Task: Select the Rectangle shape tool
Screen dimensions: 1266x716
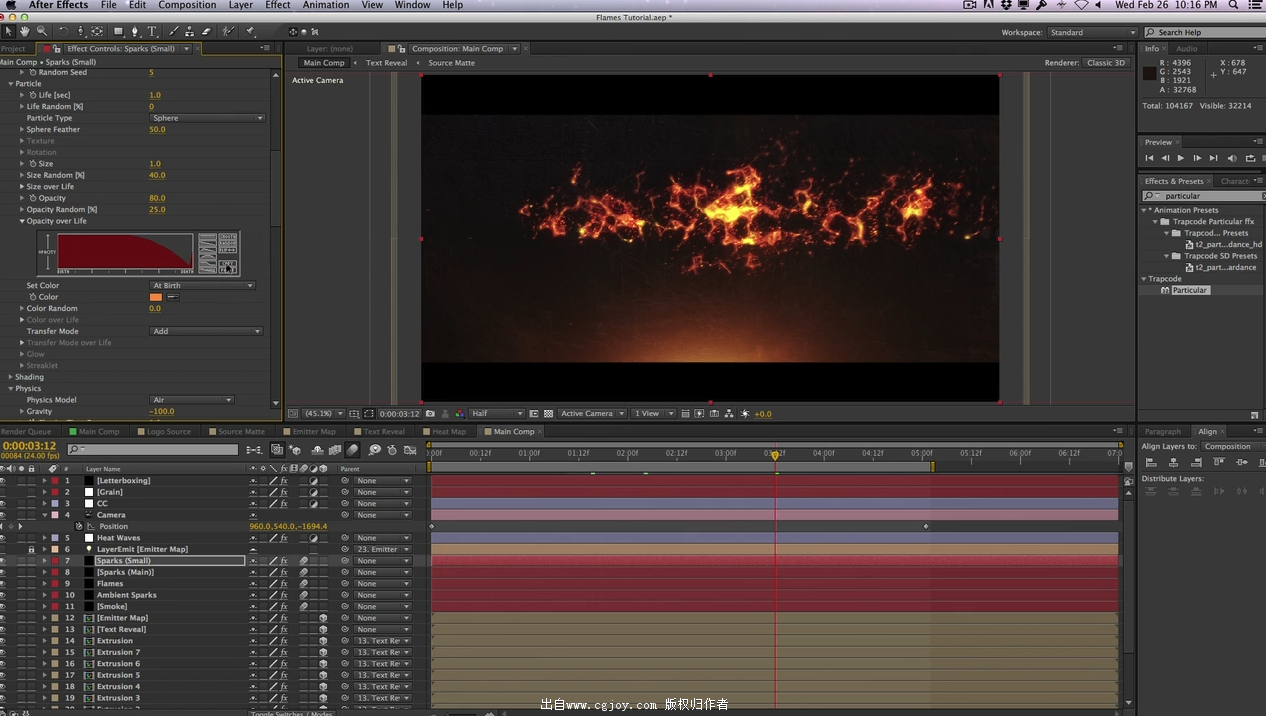Action: [x=118, y=32]
